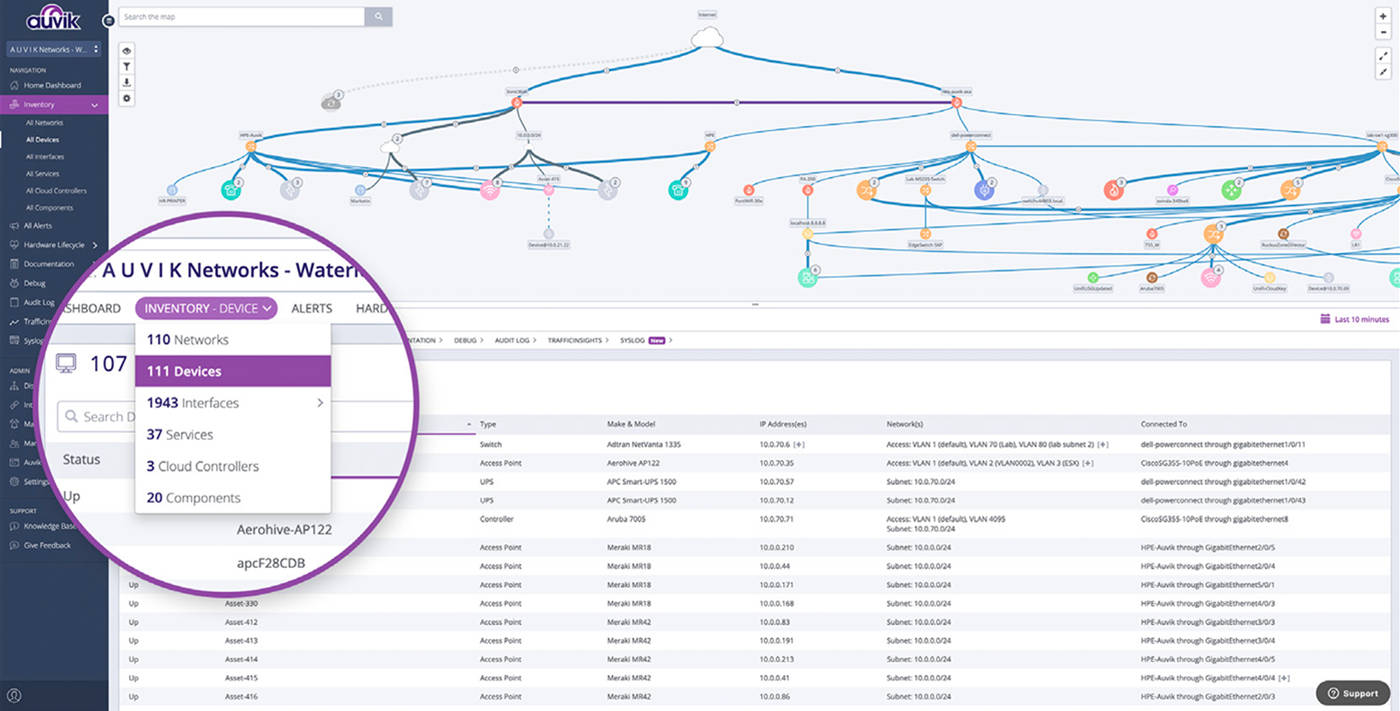Screen dimensions: 1400x711
Task: Collapse the sidebar with hamburger toggle
Action: 108,20
